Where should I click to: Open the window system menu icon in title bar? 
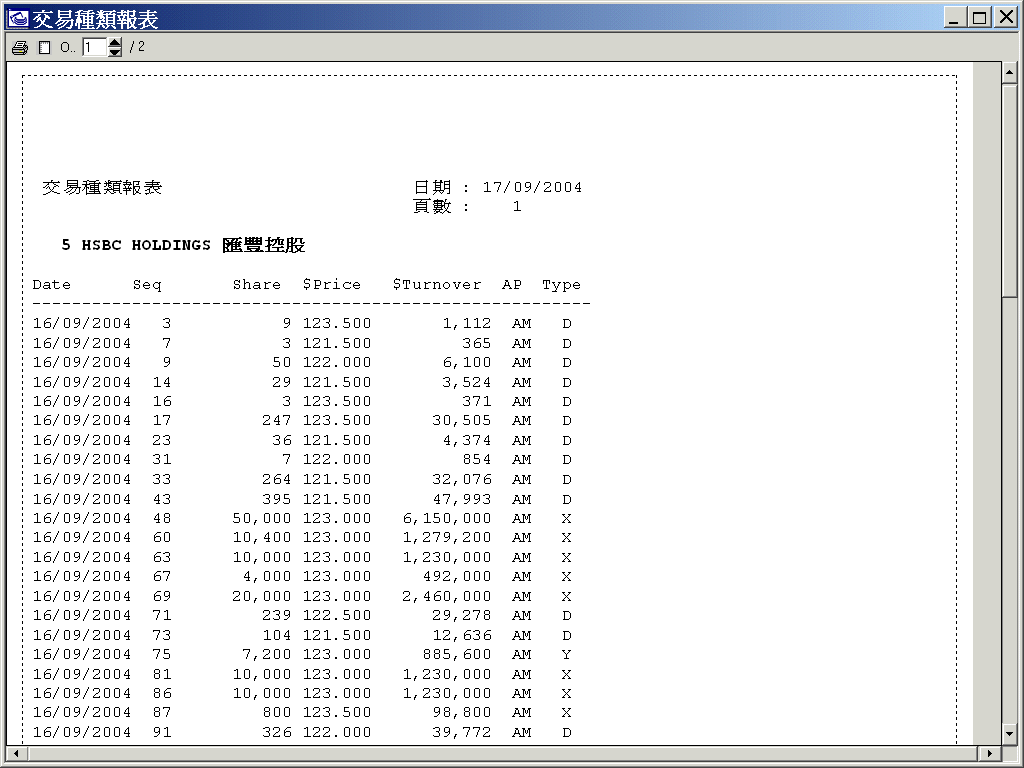18,18
